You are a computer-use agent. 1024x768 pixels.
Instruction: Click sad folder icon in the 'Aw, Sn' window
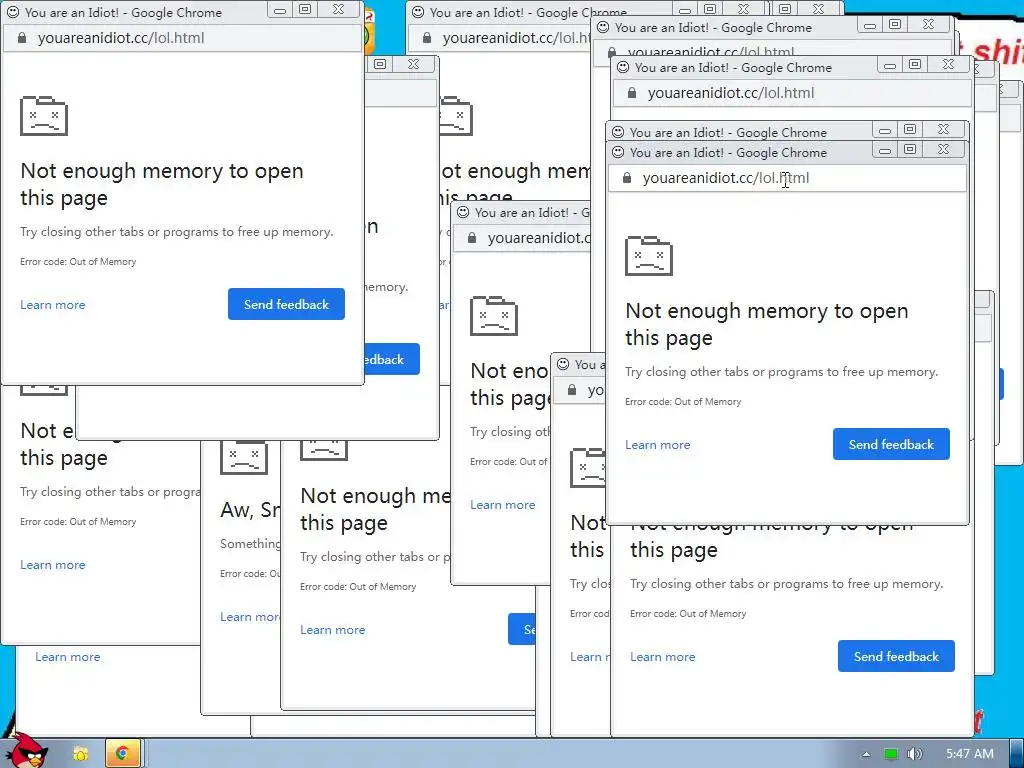(x=244, y=457)
